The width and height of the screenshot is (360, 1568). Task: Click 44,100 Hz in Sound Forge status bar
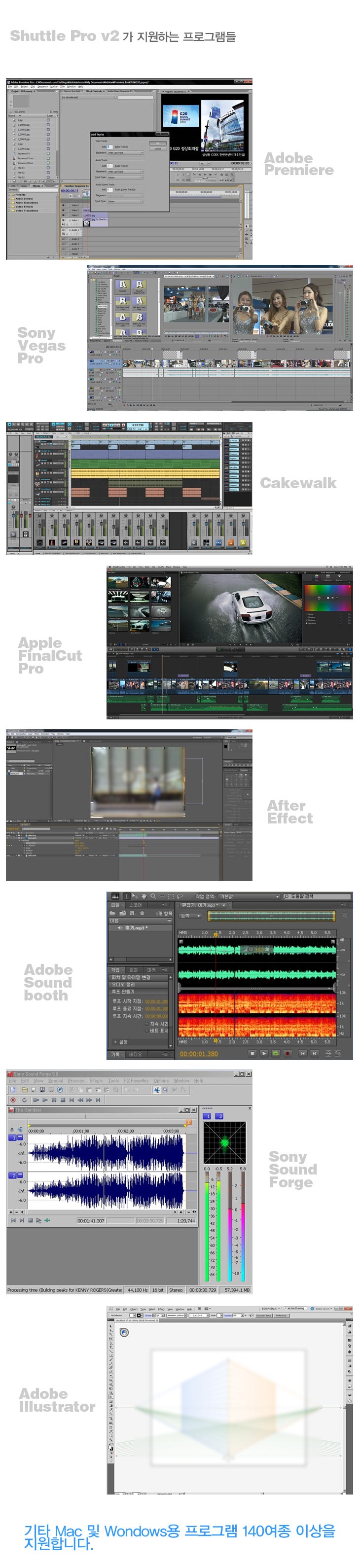click(137, 1290)
